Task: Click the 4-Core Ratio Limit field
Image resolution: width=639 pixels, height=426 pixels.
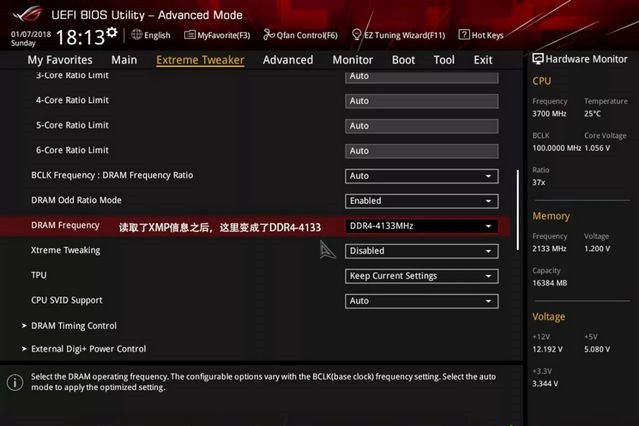Action: click(421, 101)
